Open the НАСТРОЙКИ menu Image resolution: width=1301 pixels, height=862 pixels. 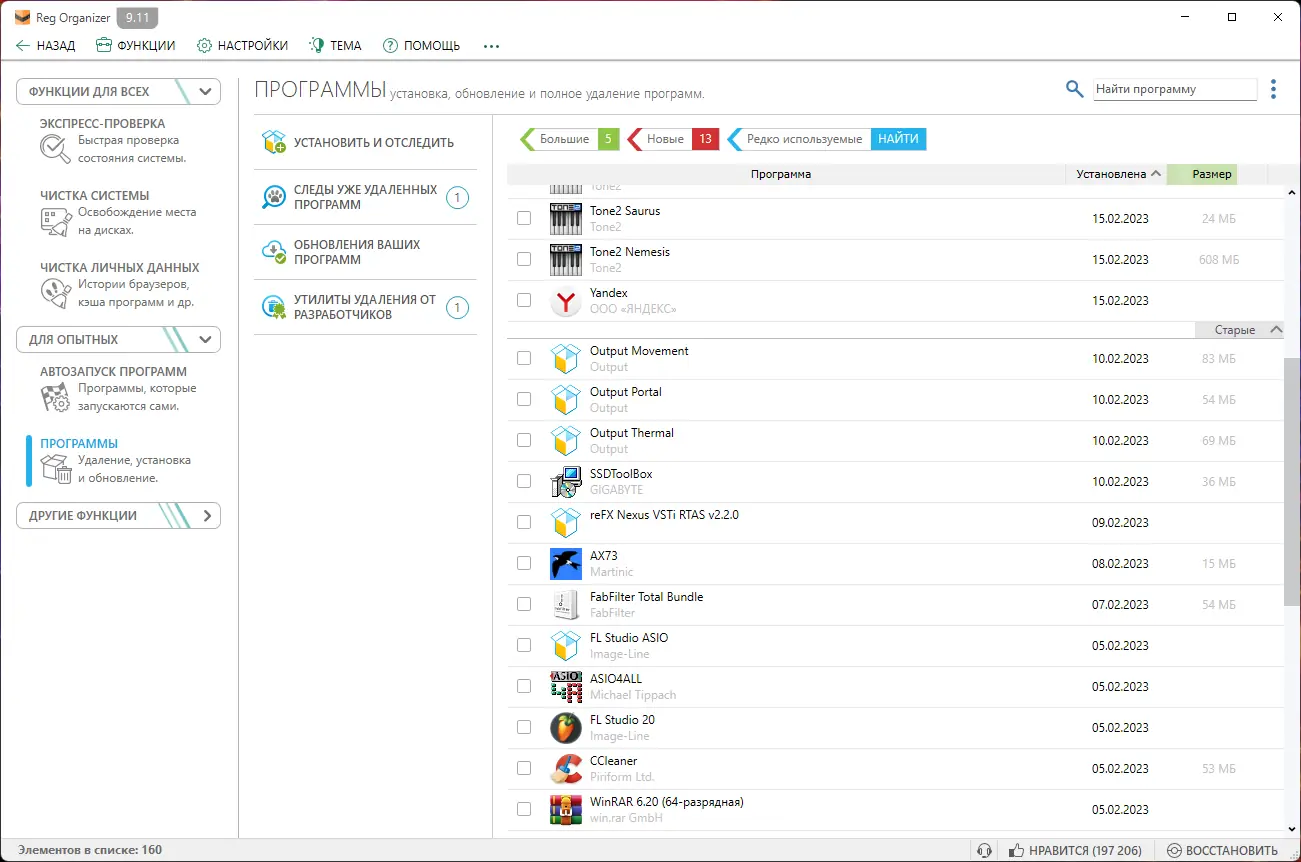[x=242, y=45]
